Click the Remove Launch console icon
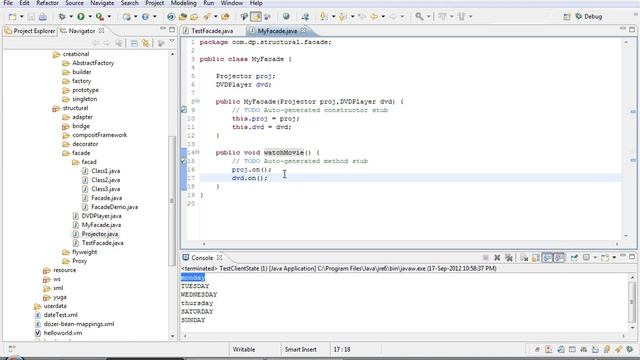Screen dimensions: 640x360 [x=497, y=258]
